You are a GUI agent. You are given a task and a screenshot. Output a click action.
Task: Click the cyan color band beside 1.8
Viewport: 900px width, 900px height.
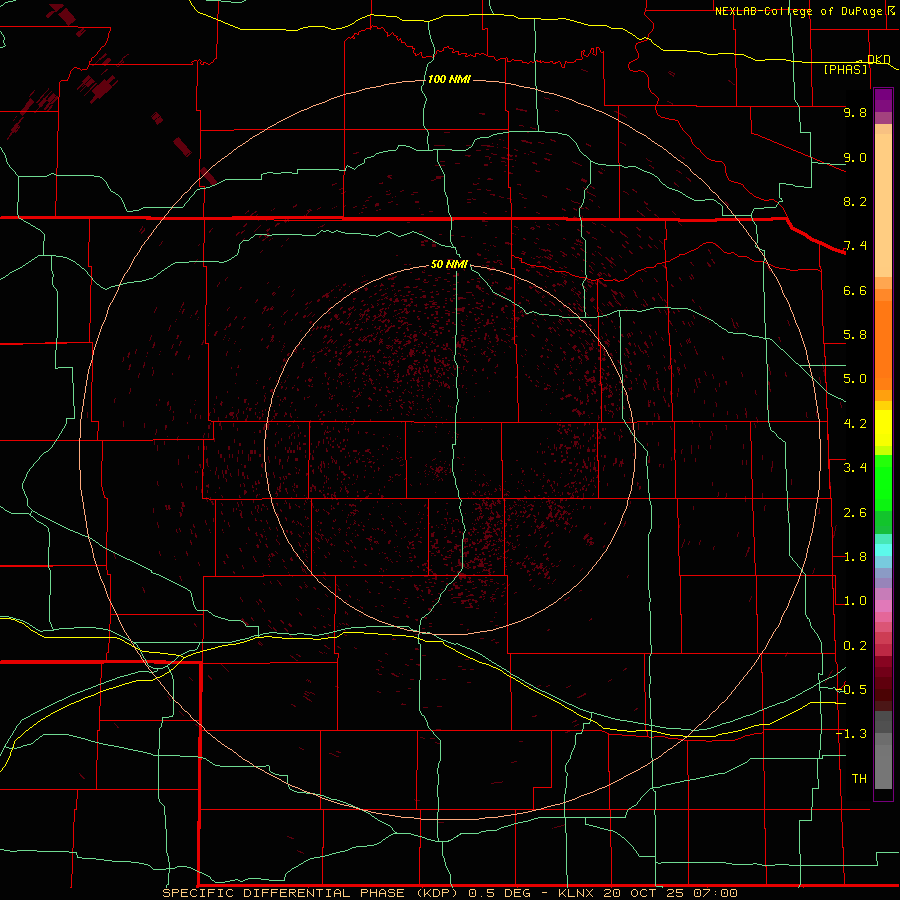pyautogui.click(x=883, y=550)
